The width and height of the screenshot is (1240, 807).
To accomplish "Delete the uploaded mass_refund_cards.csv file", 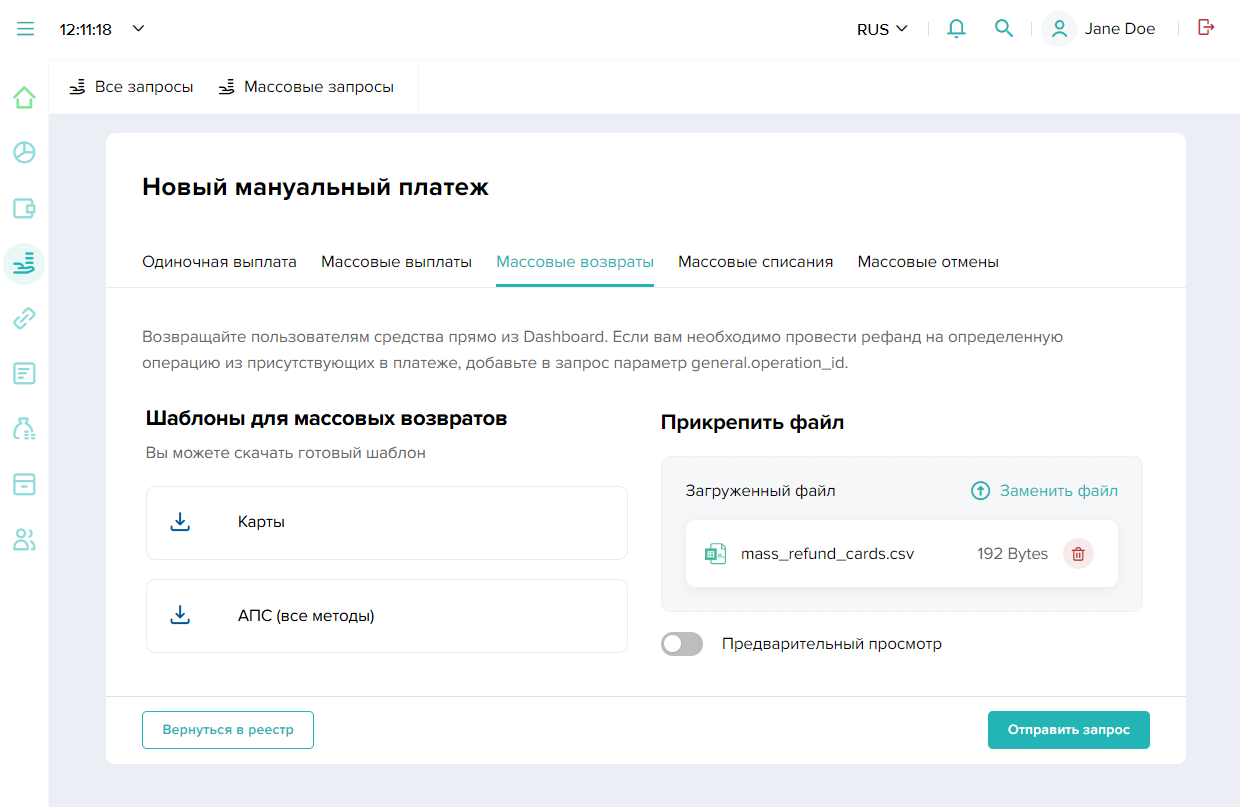I will pos(1078,554).
